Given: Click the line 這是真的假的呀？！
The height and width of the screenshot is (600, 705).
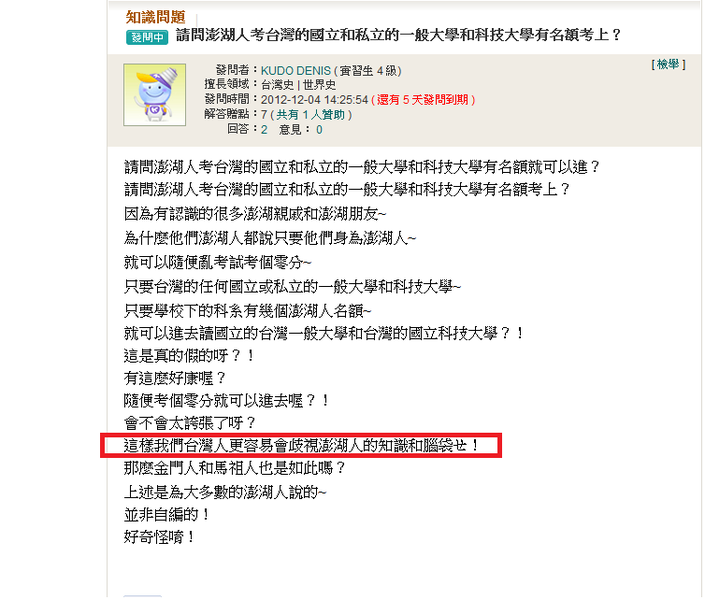Looking at the screenshot, I should pyautogui.click(x=190, y=356).
